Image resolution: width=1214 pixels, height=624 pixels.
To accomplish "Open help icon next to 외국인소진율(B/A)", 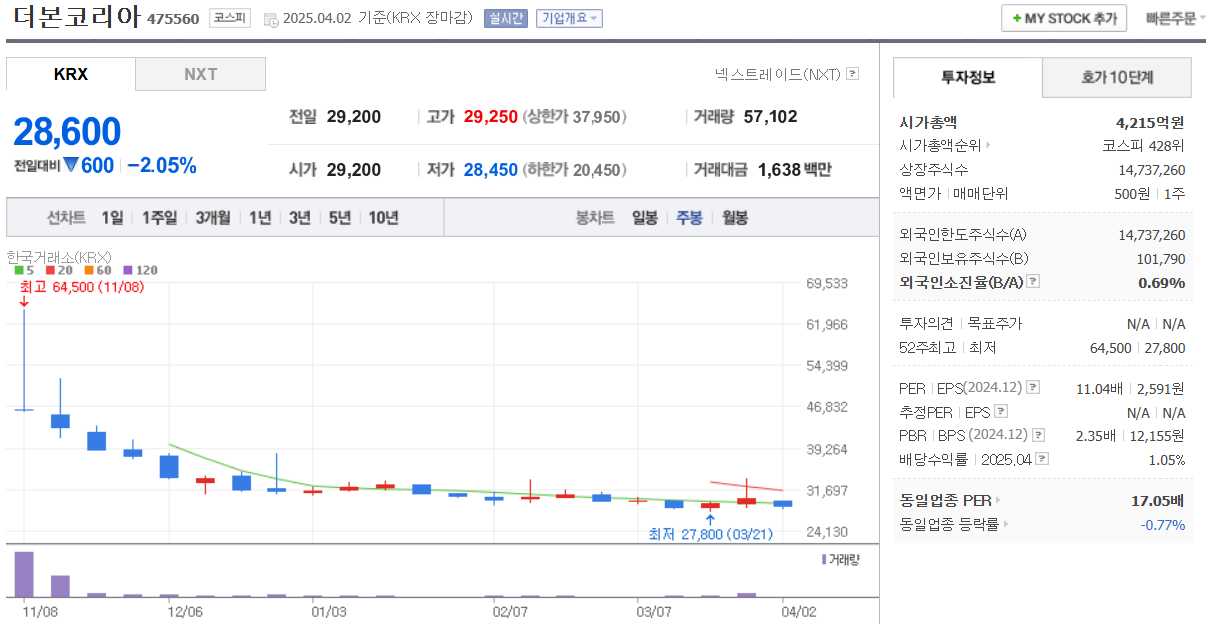I will [1034, 282].
